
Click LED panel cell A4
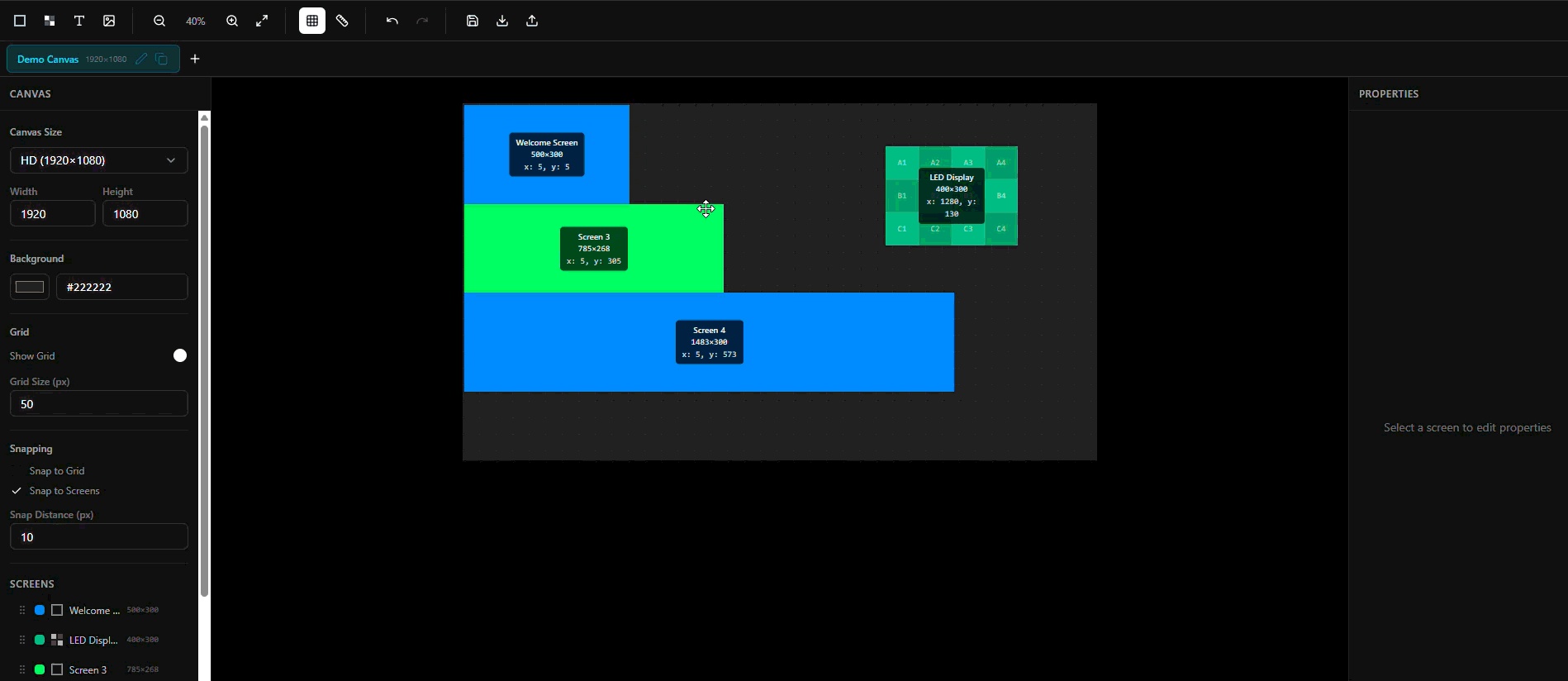coord(1001,163)
